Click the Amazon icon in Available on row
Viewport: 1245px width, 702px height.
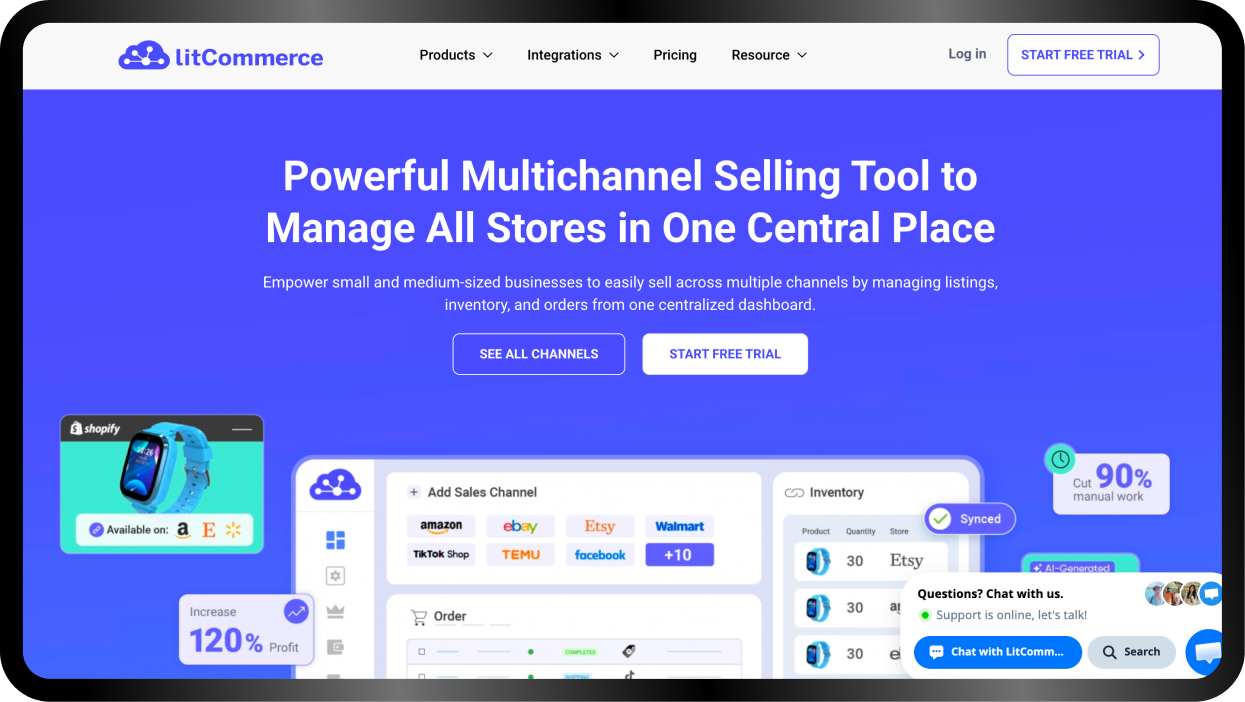[x=183, y=530]
